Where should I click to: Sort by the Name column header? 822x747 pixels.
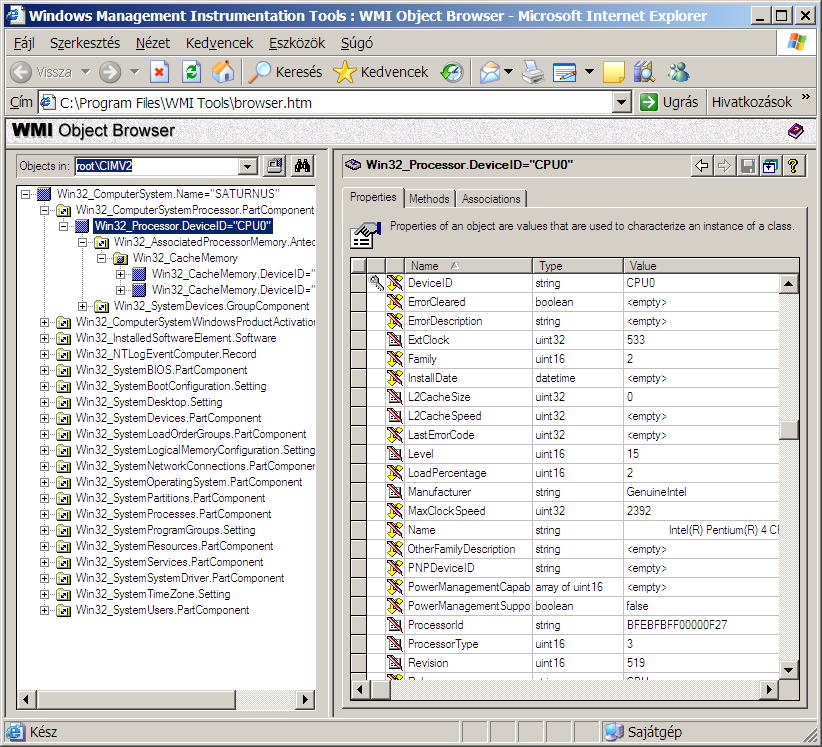coord(425,266)
